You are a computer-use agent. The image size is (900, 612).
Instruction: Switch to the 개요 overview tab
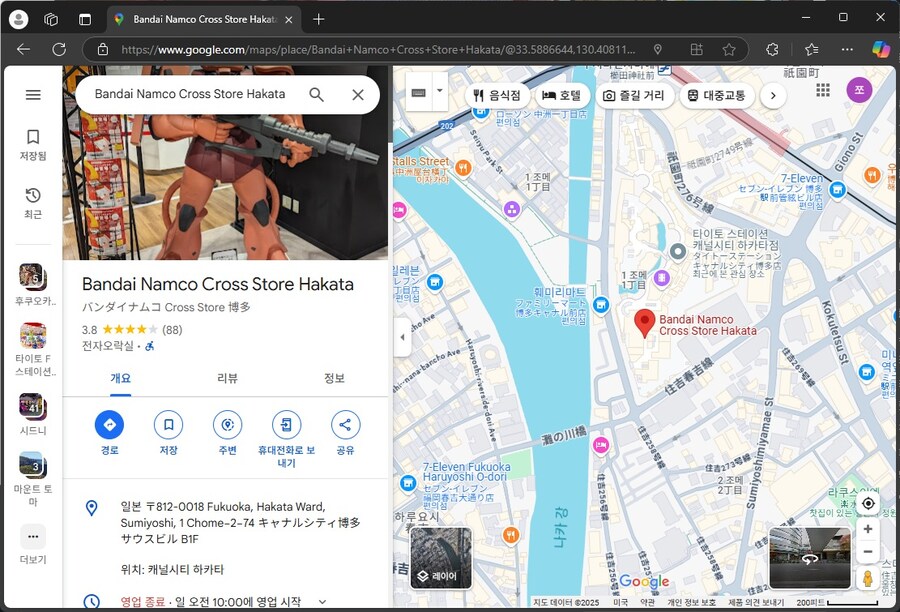tap(121, 378)
